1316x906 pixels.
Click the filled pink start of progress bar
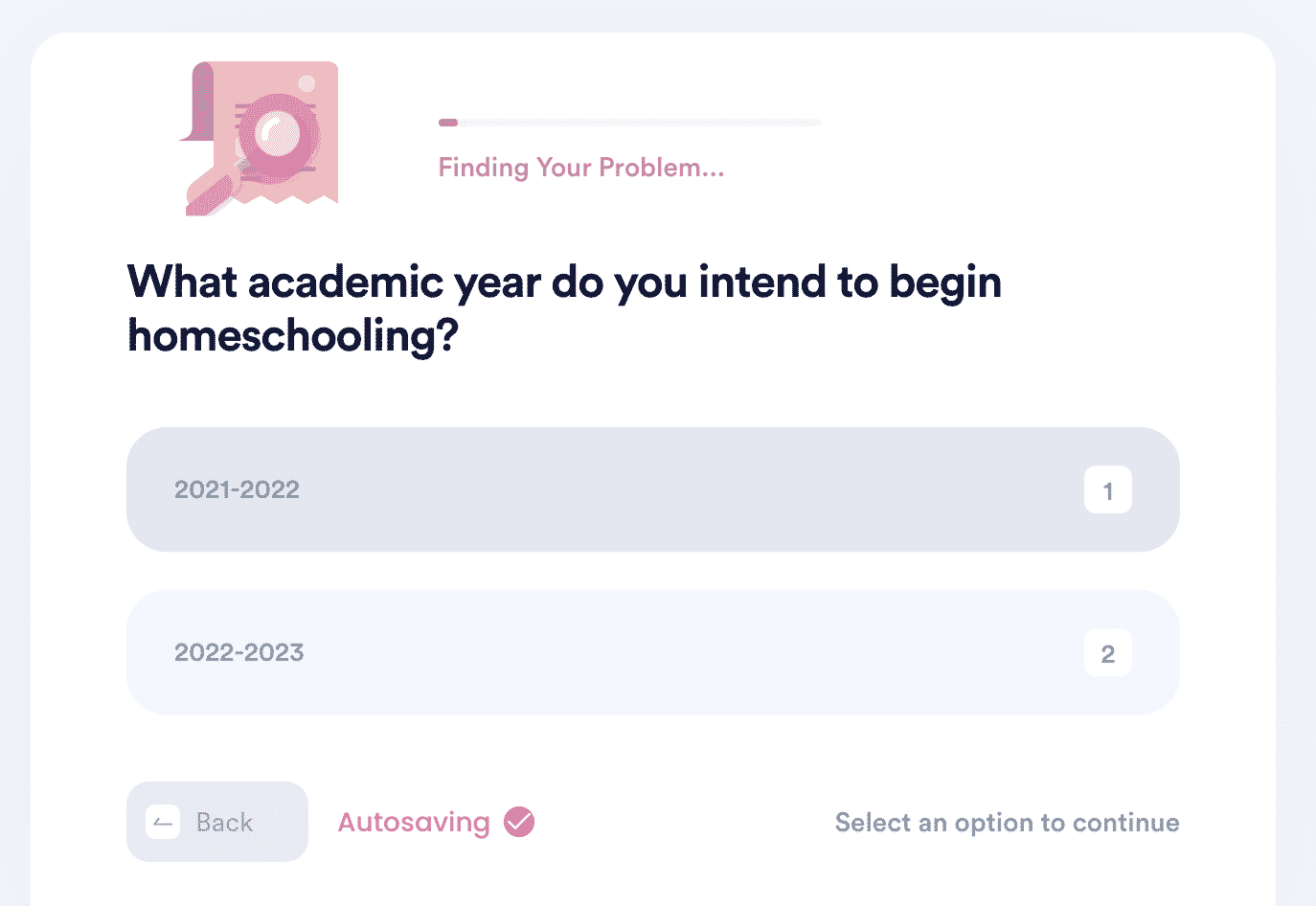click(448, 123)
